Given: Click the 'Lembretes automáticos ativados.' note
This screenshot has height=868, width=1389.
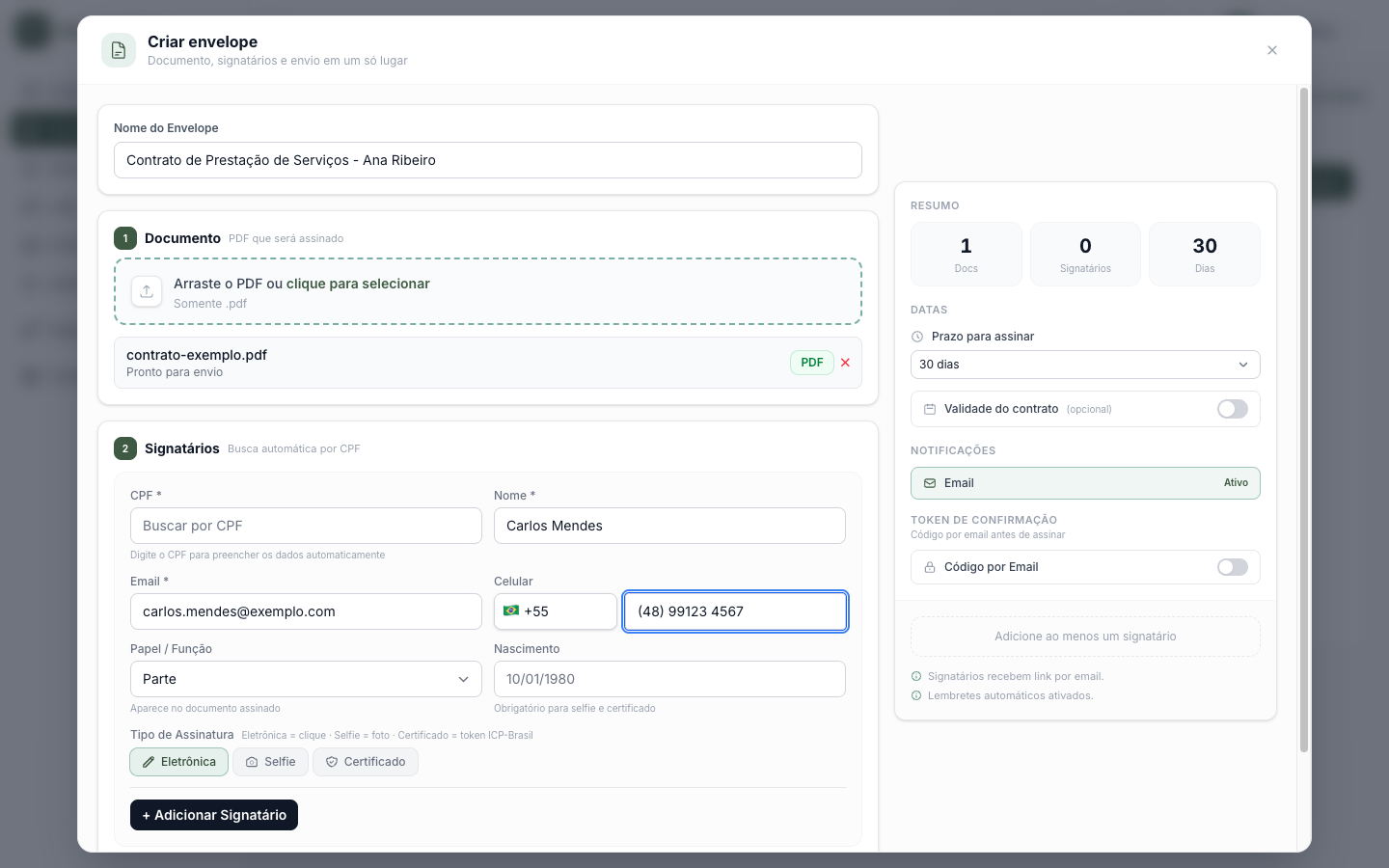Looking at the screenshot, I should tap(1011, 695).
